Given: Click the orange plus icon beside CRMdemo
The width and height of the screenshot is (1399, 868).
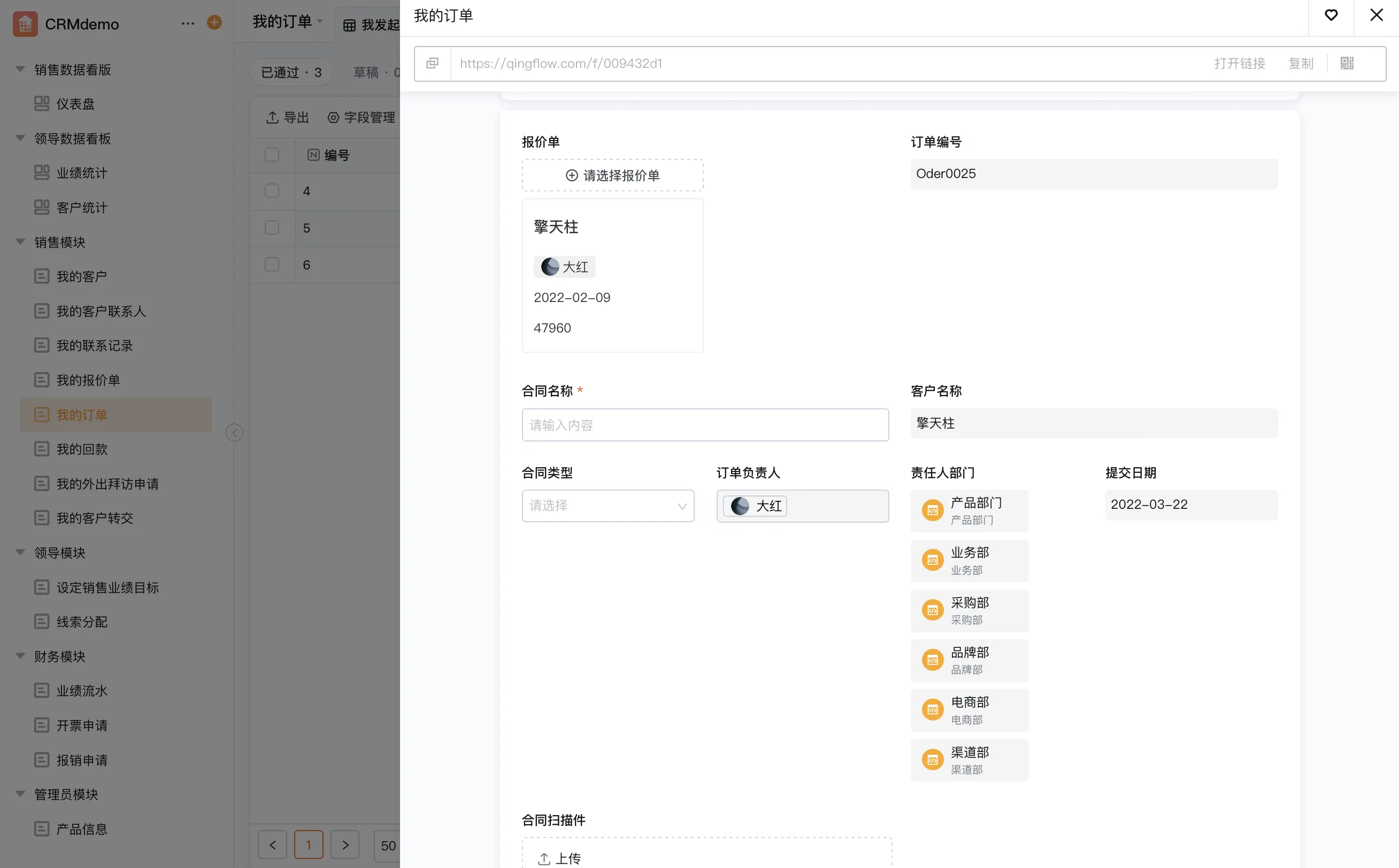Looking at the screenshot, I should coord(214,23).
